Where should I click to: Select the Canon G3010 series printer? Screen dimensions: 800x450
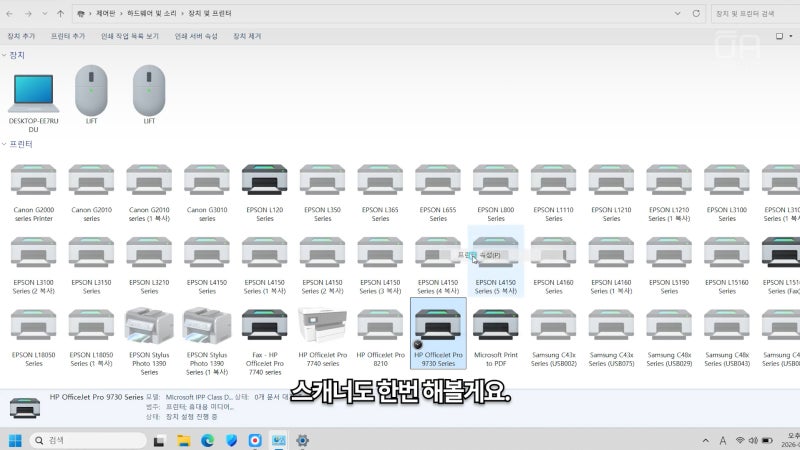207,192
